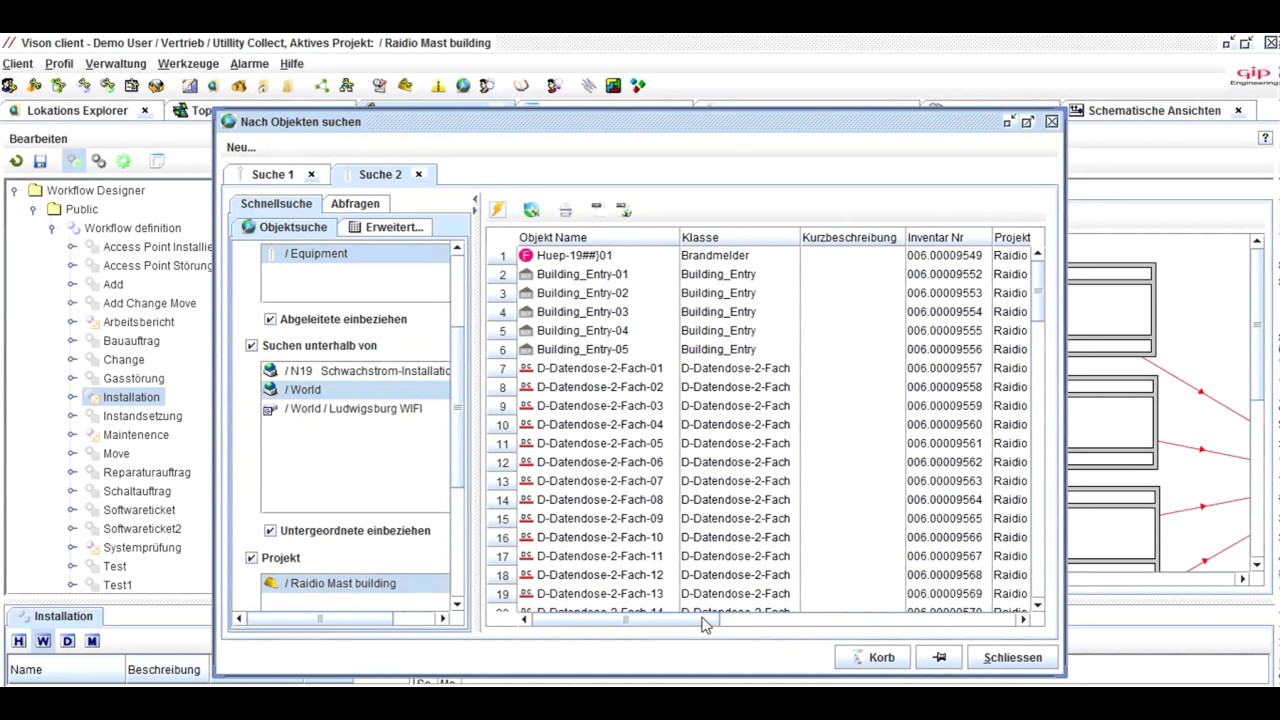Click the bright green gear icon under Bearbeiten
Image resolution: width=1280 pixels, height=720 pixels.
[123, 161]
